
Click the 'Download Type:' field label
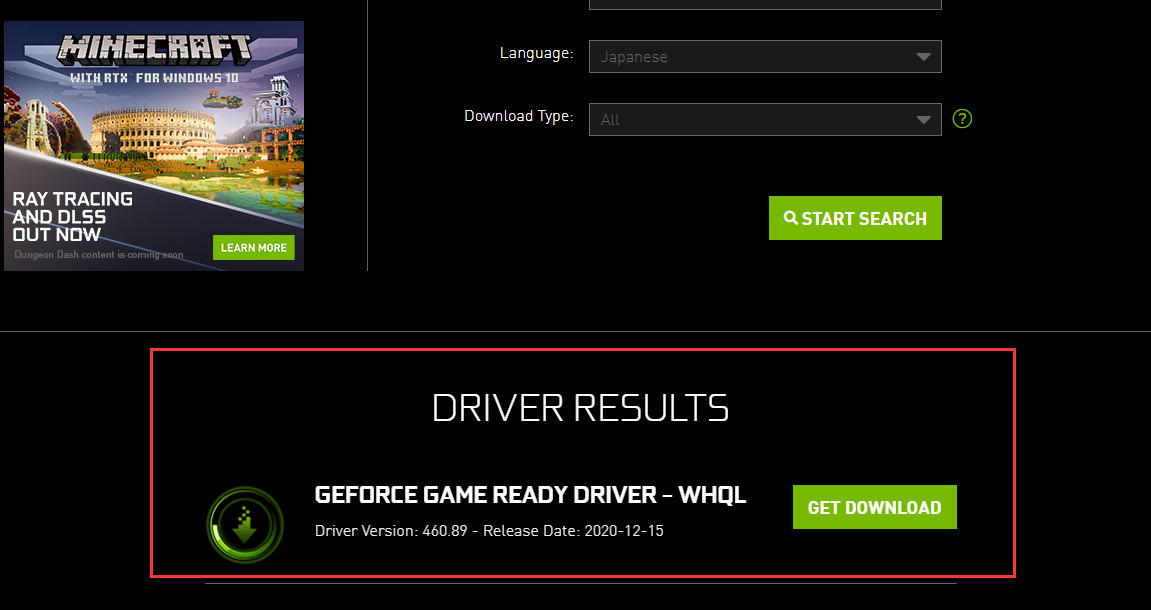[519, 117]
